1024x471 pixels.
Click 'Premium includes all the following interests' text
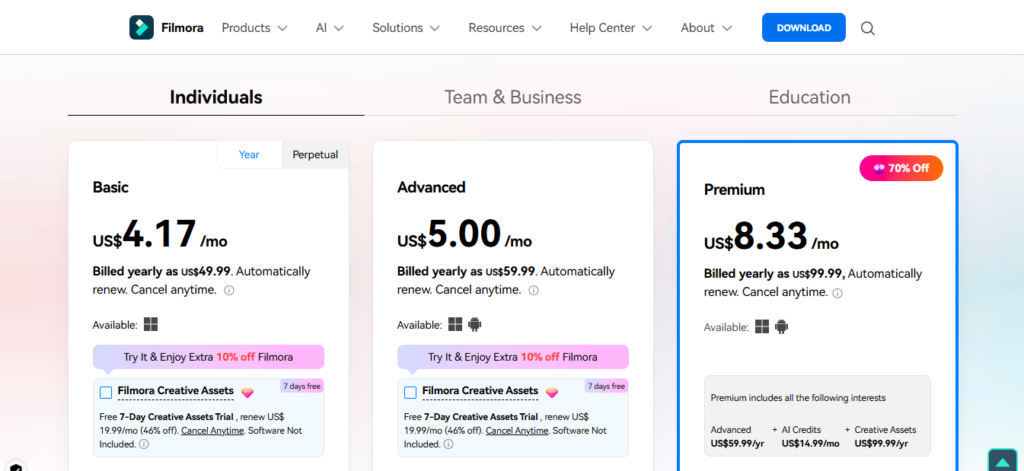[x=798, y=398]
